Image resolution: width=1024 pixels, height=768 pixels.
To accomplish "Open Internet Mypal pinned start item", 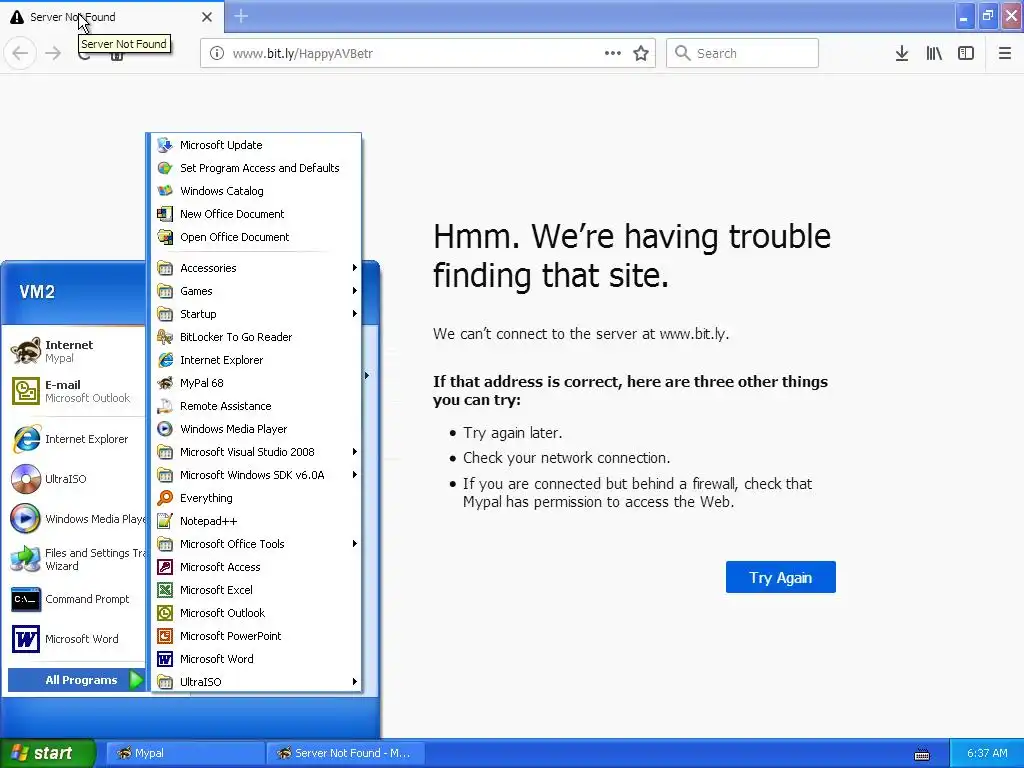I will click(76, 351).
